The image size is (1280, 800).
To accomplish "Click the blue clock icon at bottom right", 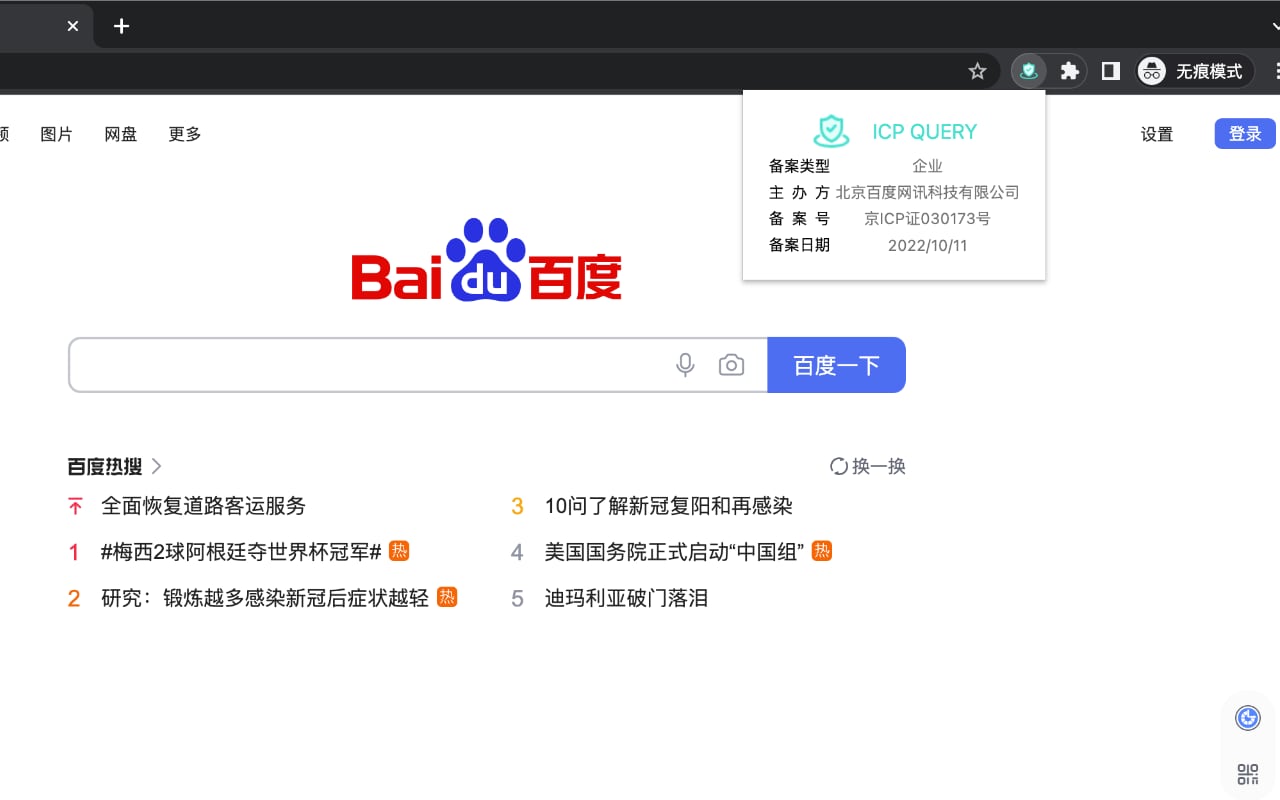I will (1247, 717).
